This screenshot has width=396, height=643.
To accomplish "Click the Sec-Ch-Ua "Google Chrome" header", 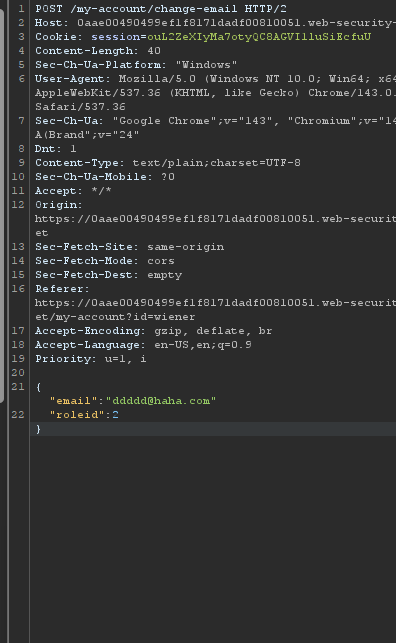I will 215,121.
